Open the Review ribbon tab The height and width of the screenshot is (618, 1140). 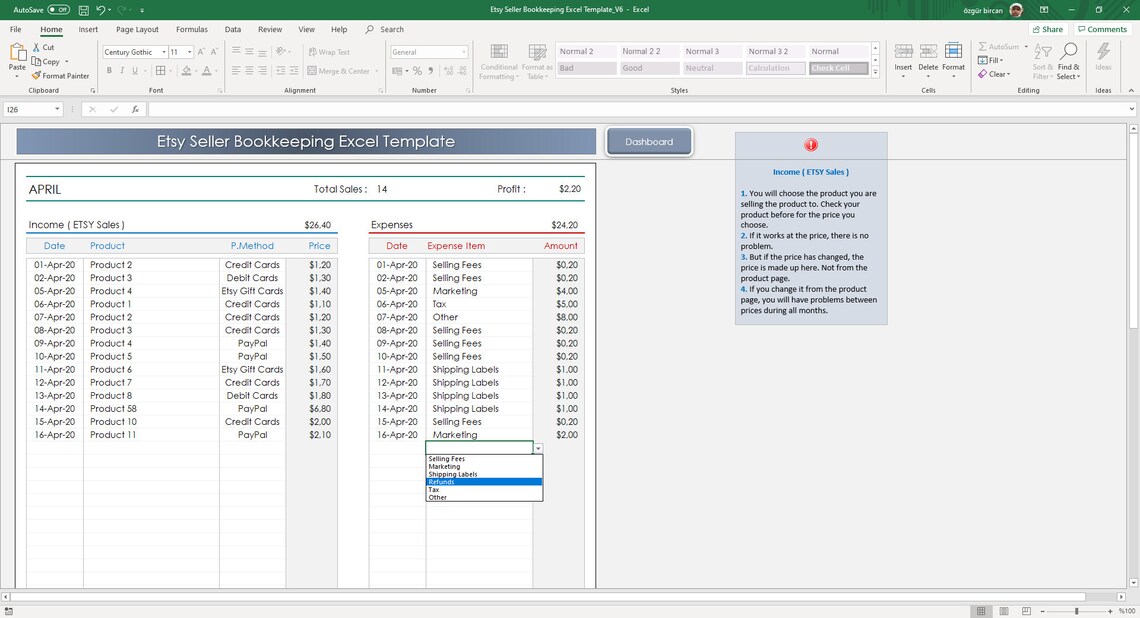pyautogui.click(x=272, y=29)
